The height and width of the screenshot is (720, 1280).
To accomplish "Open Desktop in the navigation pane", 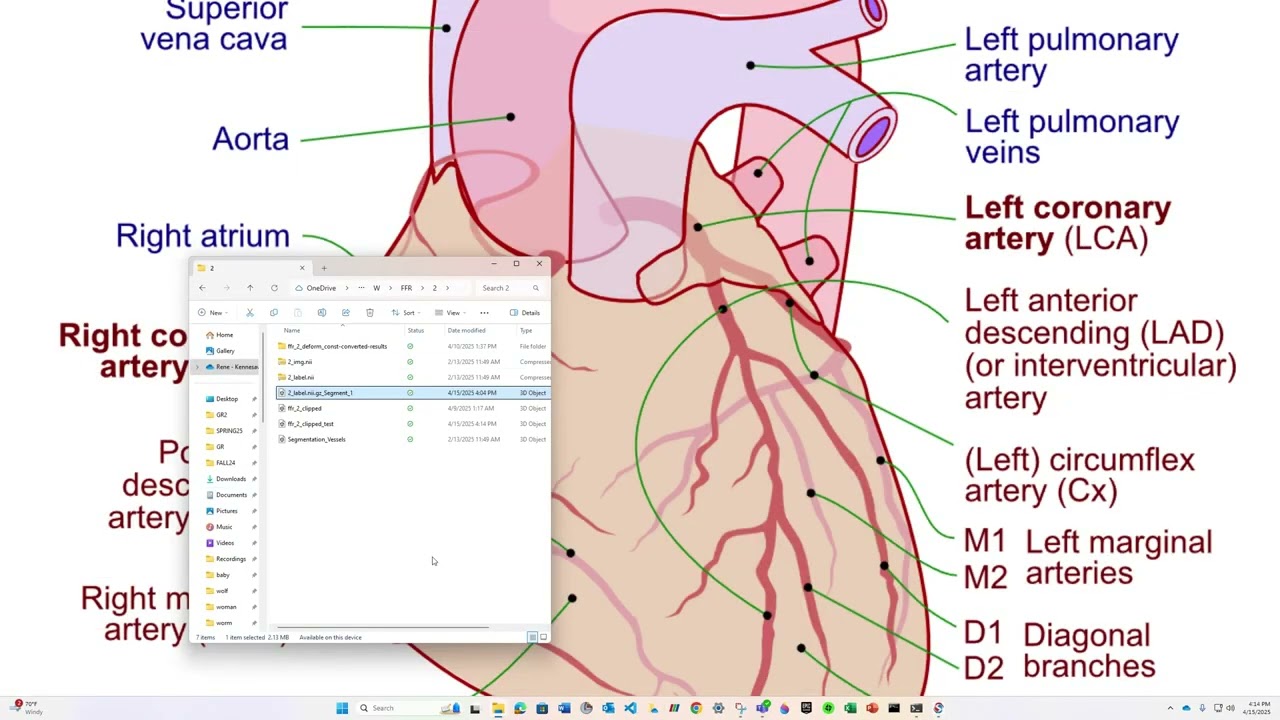I will [227, 399].
